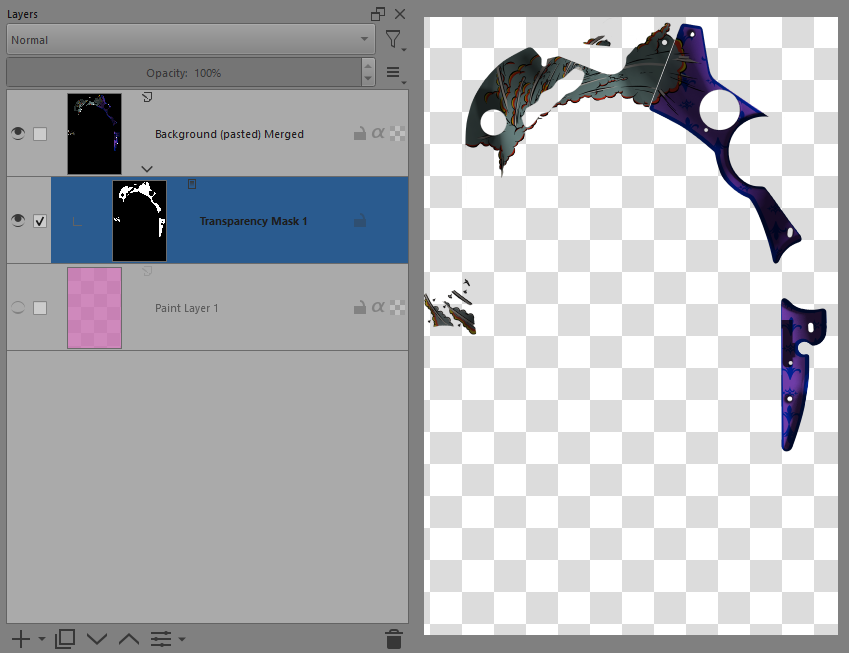Move the layer or mask up
The image size is (849, 653).
[x=129, y=639]
